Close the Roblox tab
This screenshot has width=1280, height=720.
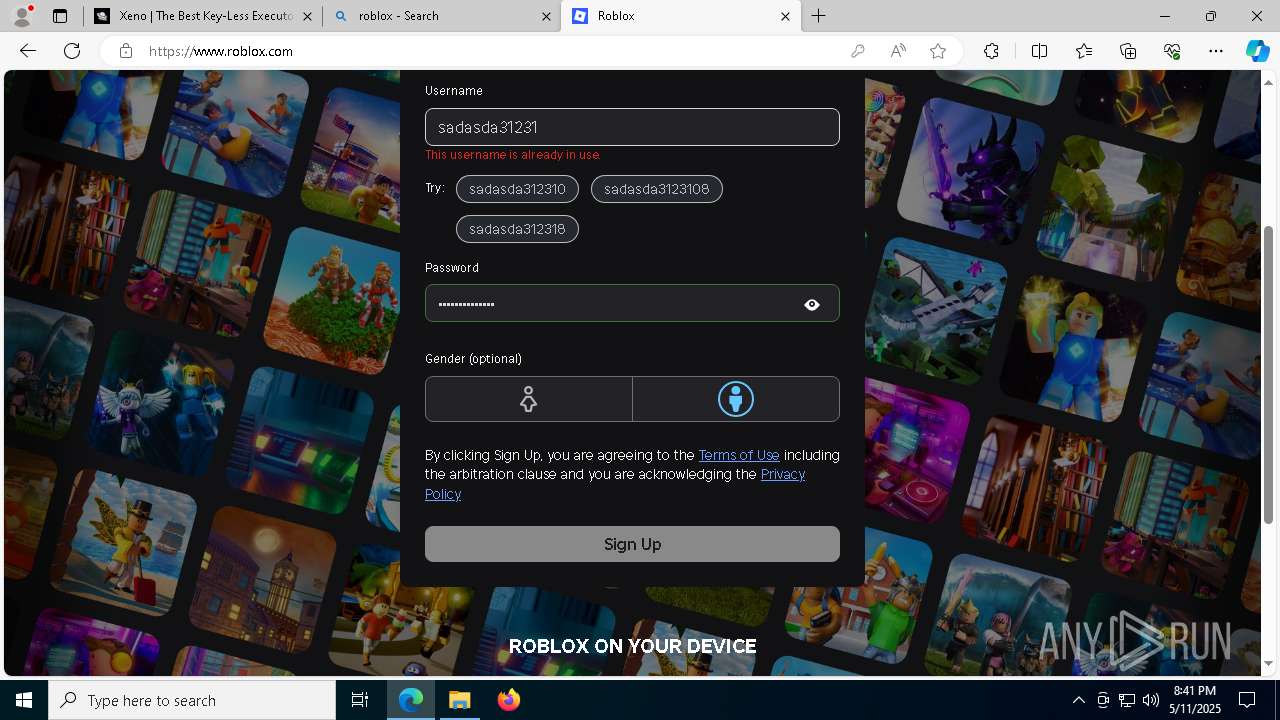[x=785, y=16]
